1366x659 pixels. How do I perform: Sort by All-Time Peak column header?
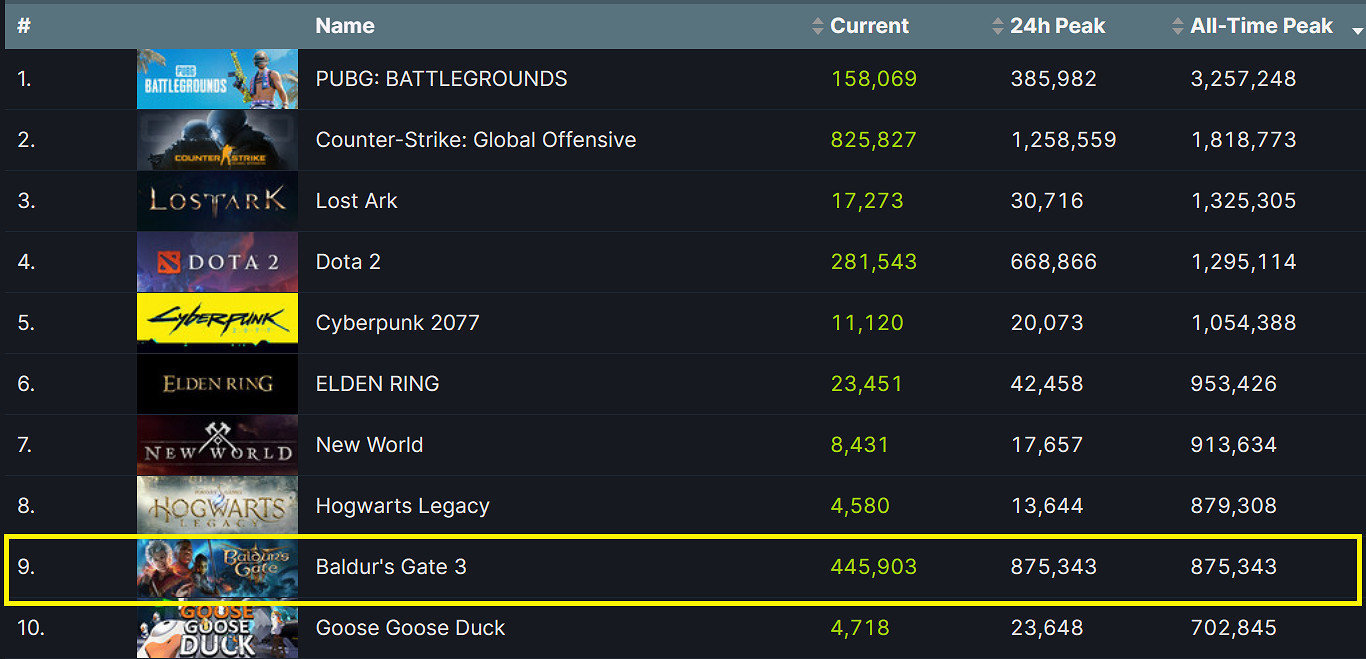(1260, 26)
